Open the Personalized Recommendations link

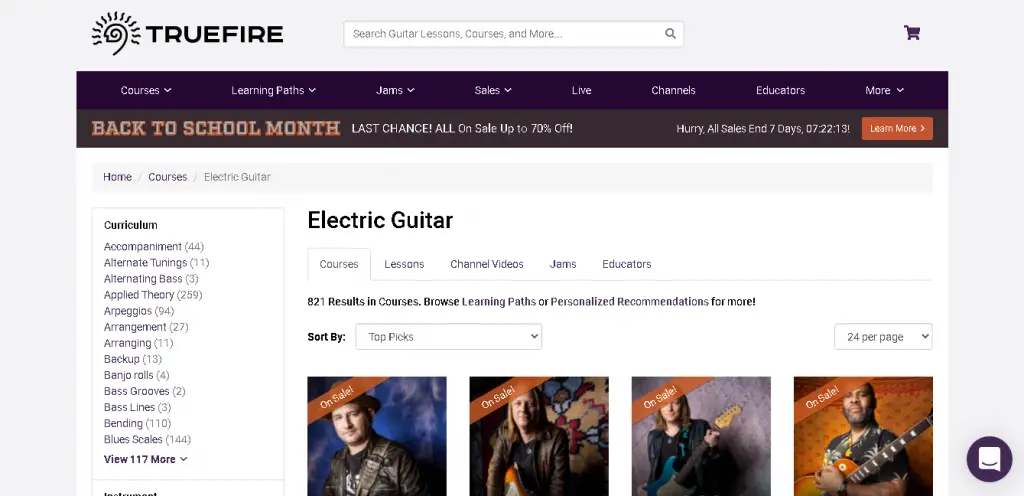pyautogui.click(x=629, y=301)
